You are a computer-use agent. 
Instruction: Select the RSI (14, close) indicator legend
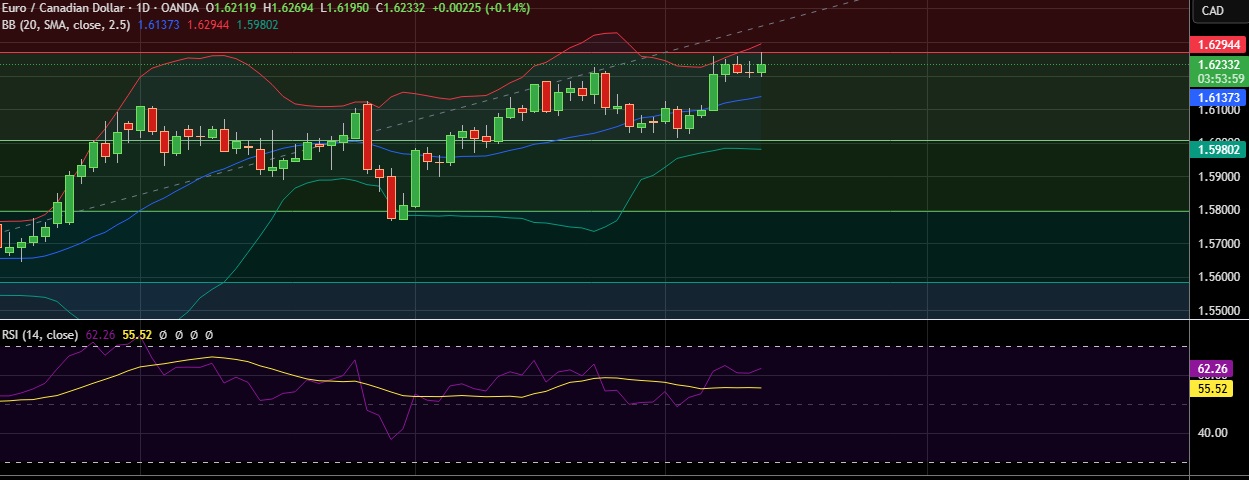click(40, 335)
